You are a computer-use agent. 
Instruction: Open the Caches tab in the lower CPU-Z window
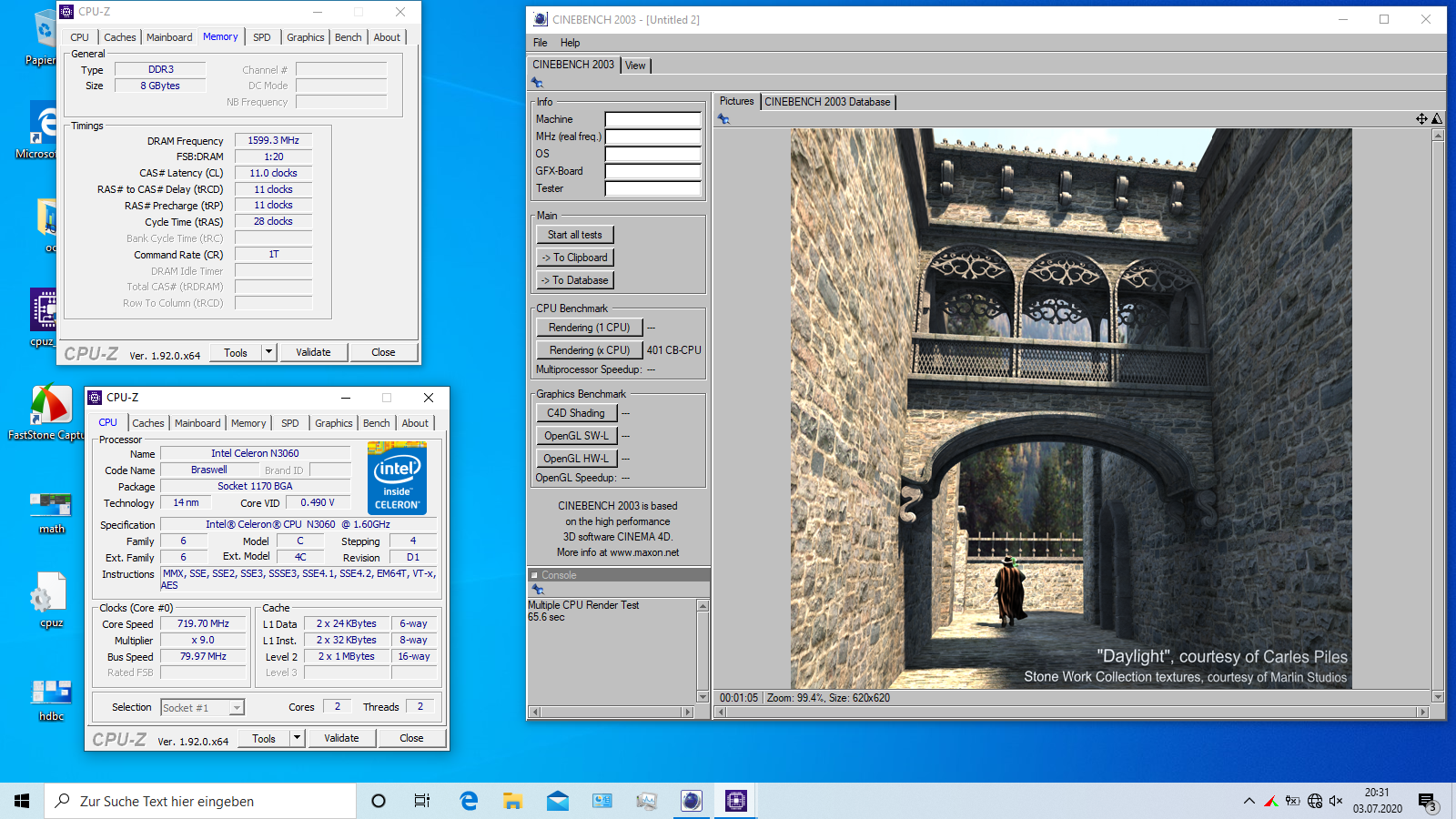(x=148, y=423)
